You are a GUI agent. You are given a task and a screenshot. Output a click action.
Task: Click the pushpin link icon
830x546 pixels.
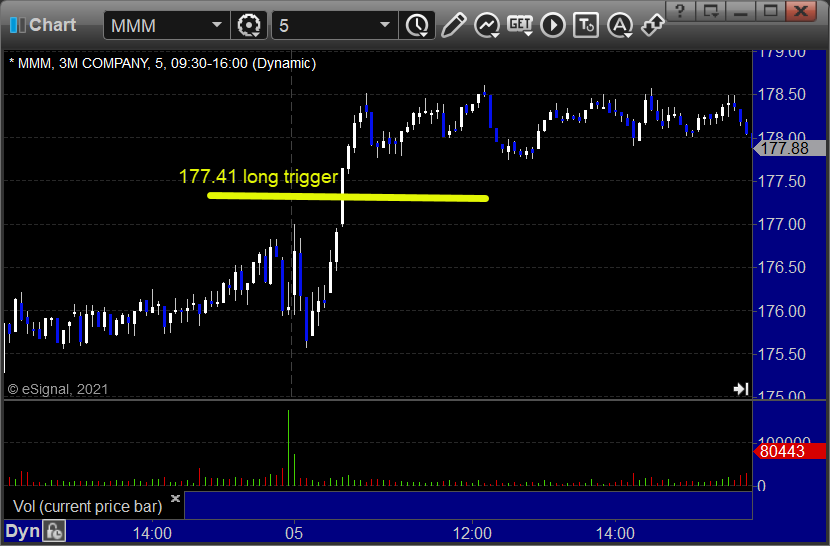click(653, 25)
